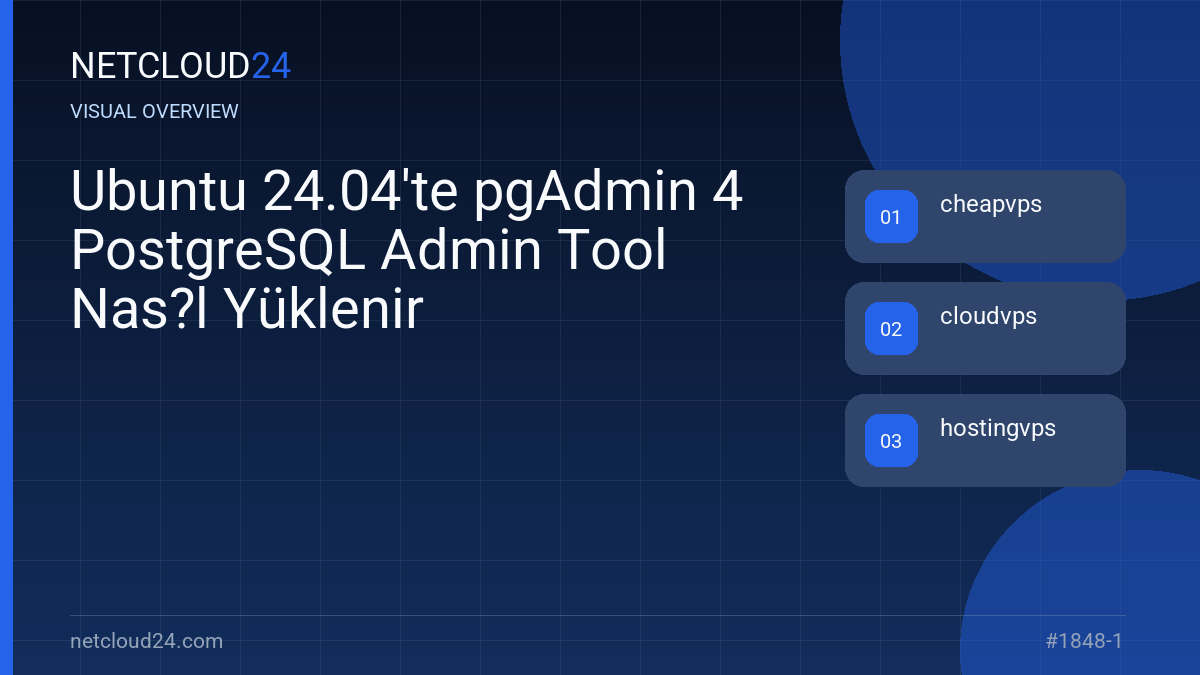This screenshot has width=1200, height=675.
Task: Click the #1848-1 identifier text
Action: click(x=1084, y=641)
